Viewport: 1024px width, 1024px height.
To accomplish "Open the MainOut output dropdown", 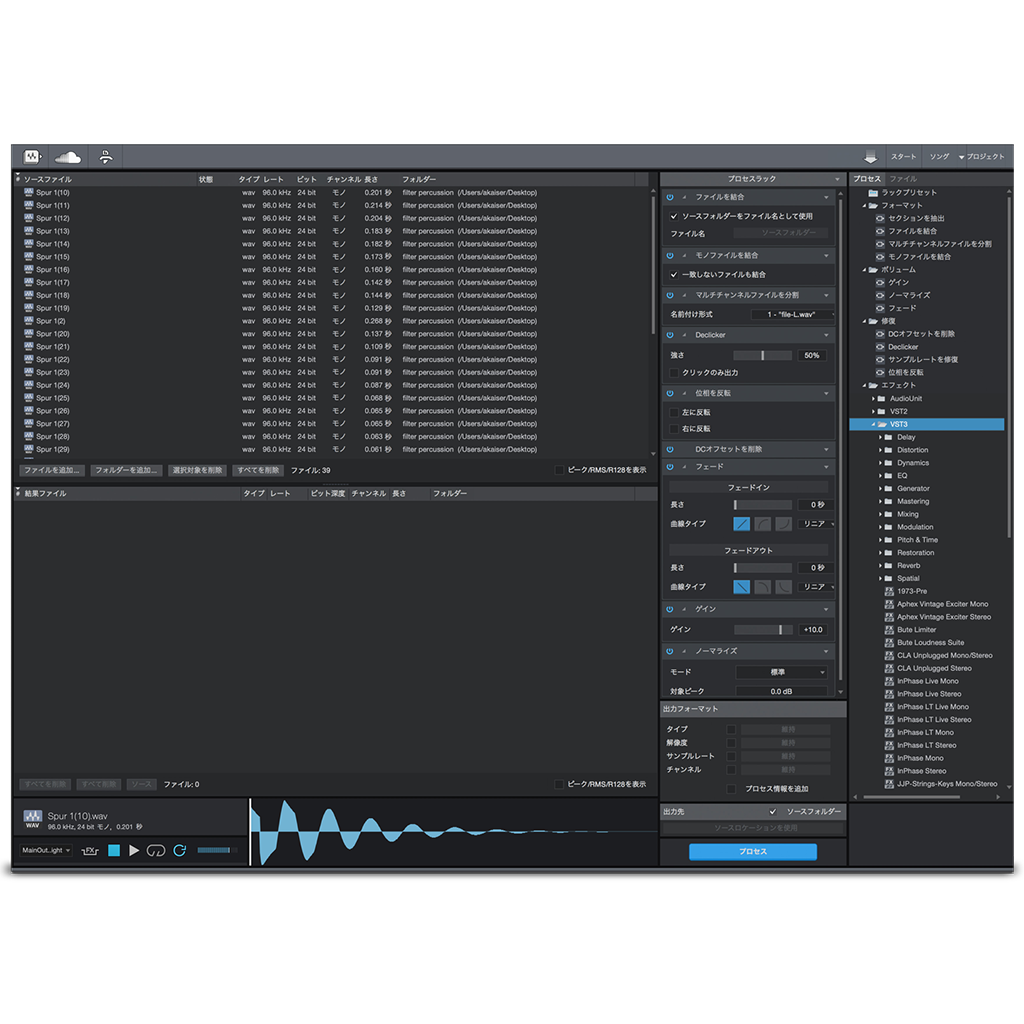I will pos(45,851).
